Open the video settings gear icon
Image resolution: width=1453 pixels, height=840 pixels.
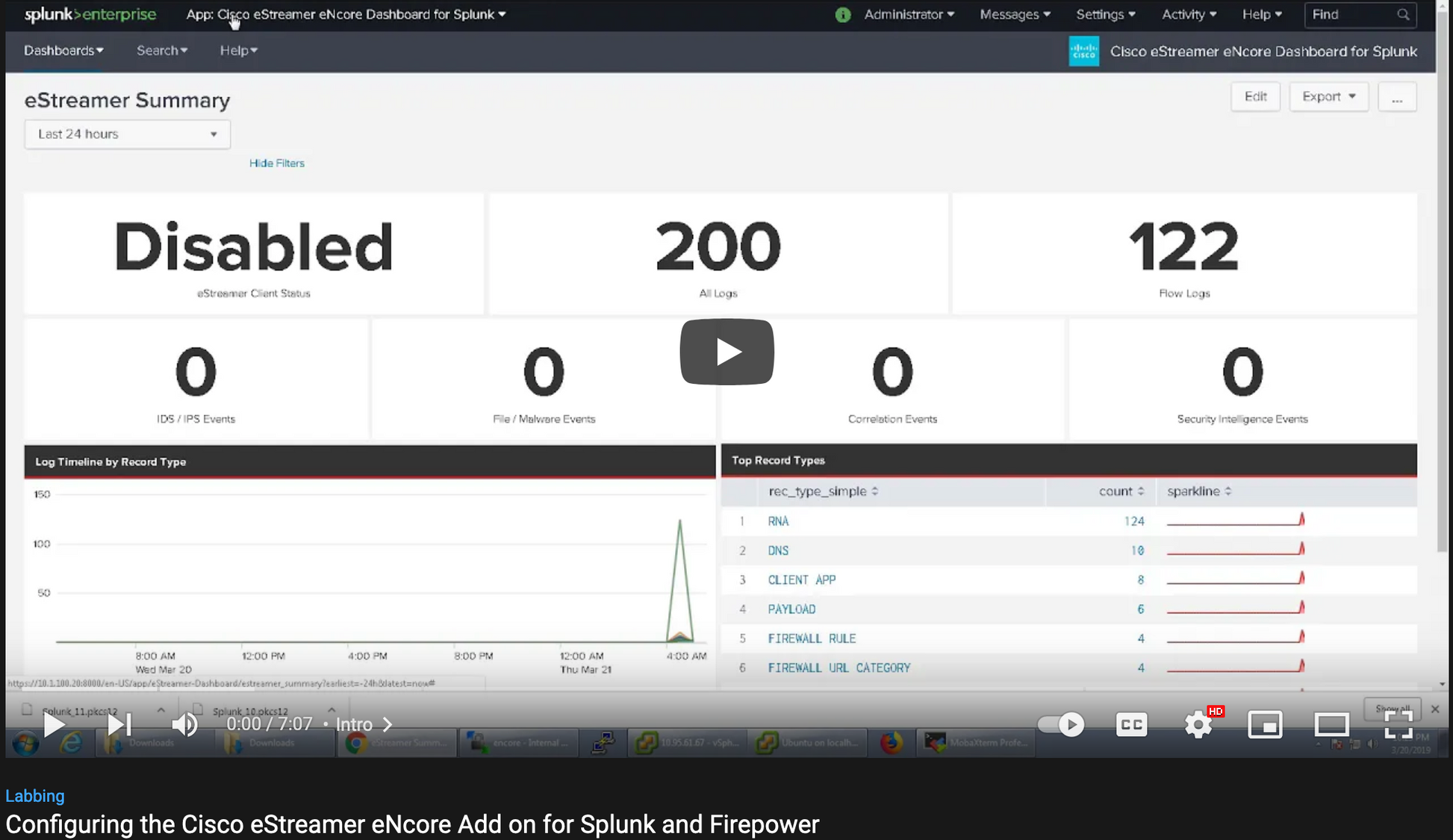1198,724
